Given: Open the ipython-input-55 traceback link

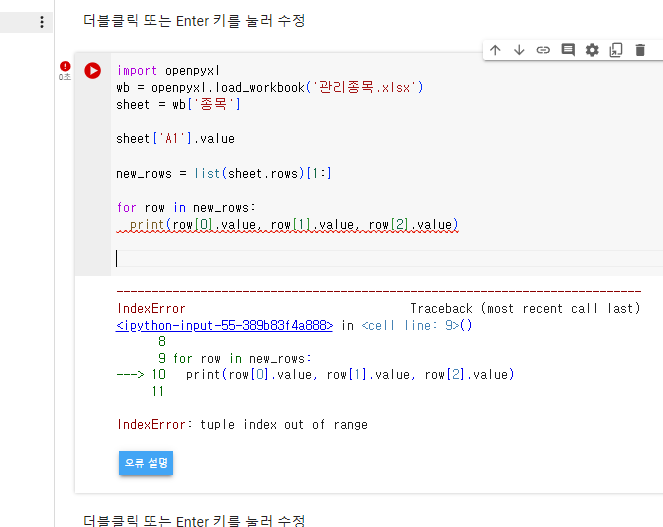Looking at the screenshot, I should pos(225,325).
